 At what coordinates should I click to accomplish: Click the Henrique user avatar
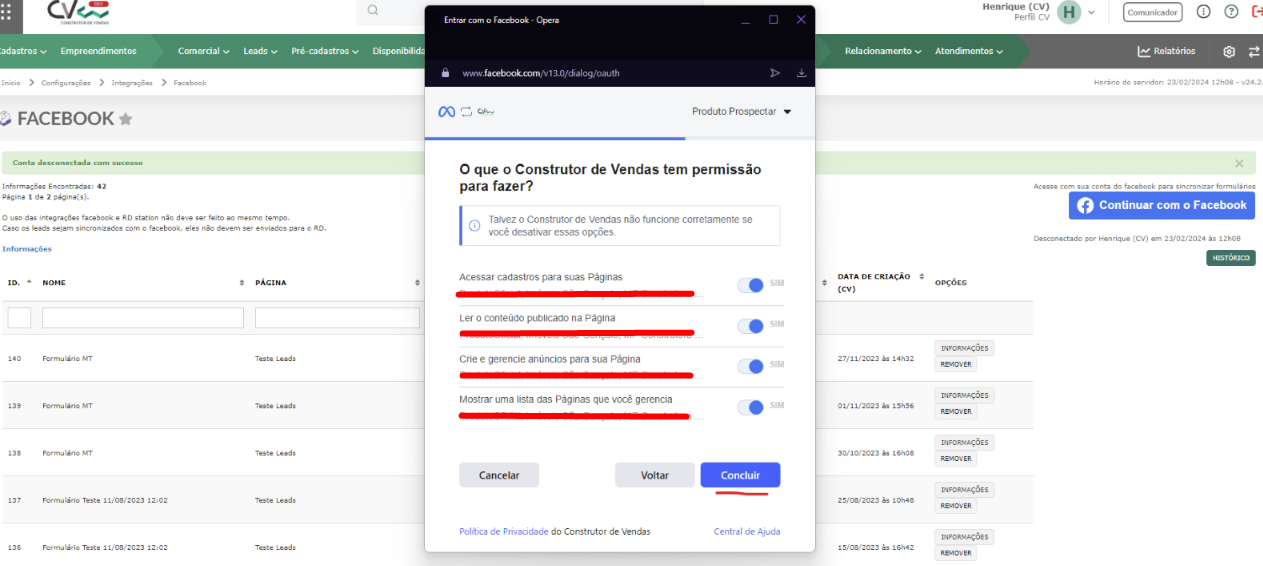coord(1070,12)
